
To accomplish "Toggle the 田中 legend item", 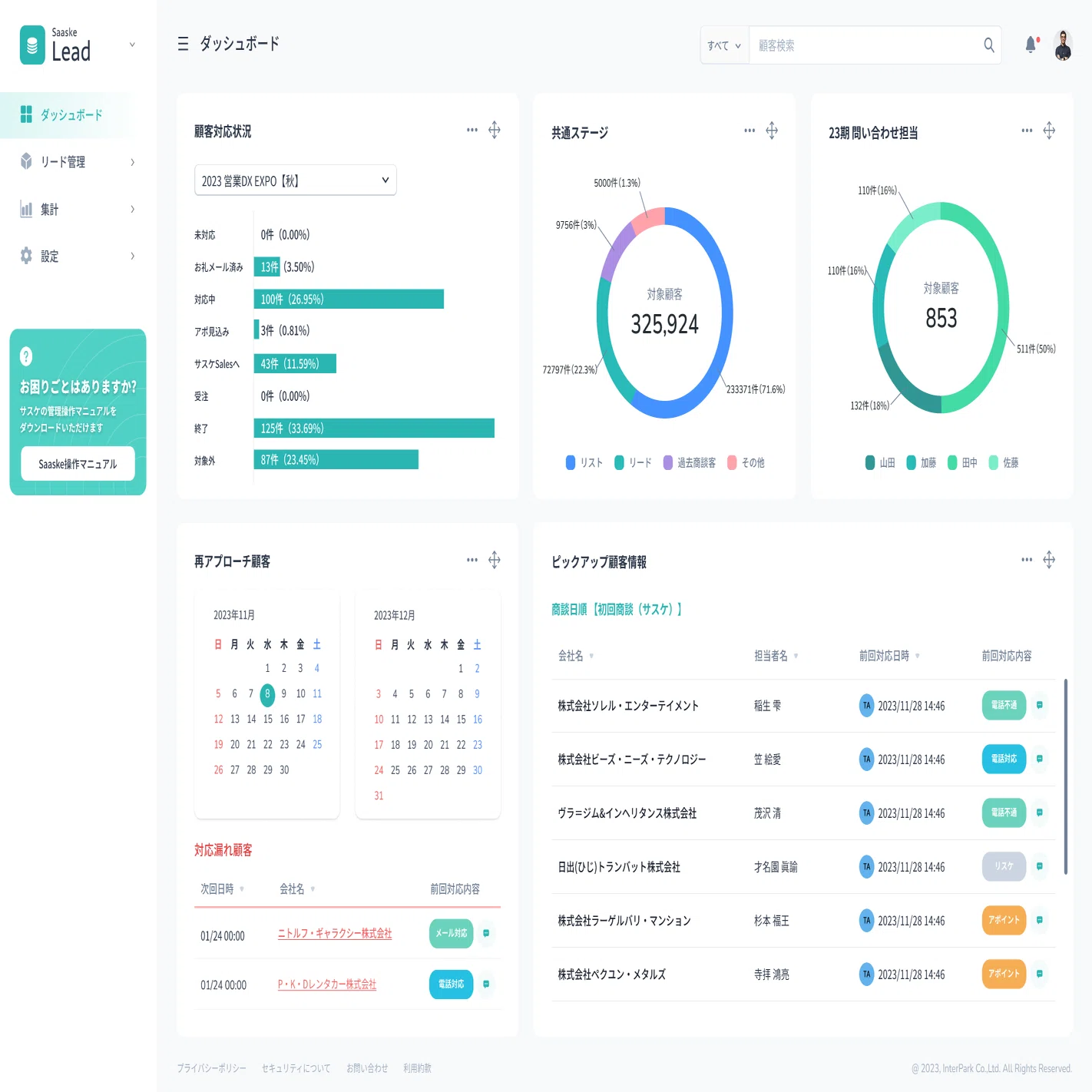I will pyautogui.click(x=962, y=462).
